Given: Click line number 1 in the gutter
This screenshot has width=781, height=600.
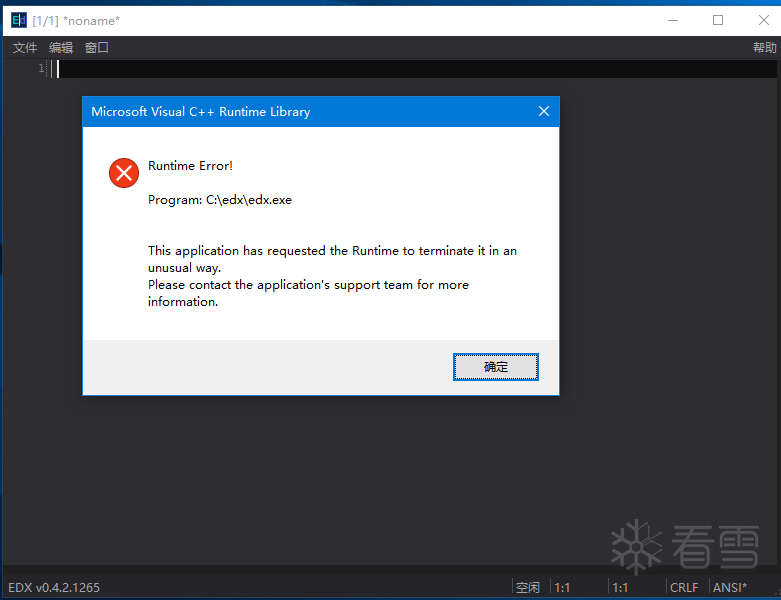Looking at the screenshot, I should (41, 68).
